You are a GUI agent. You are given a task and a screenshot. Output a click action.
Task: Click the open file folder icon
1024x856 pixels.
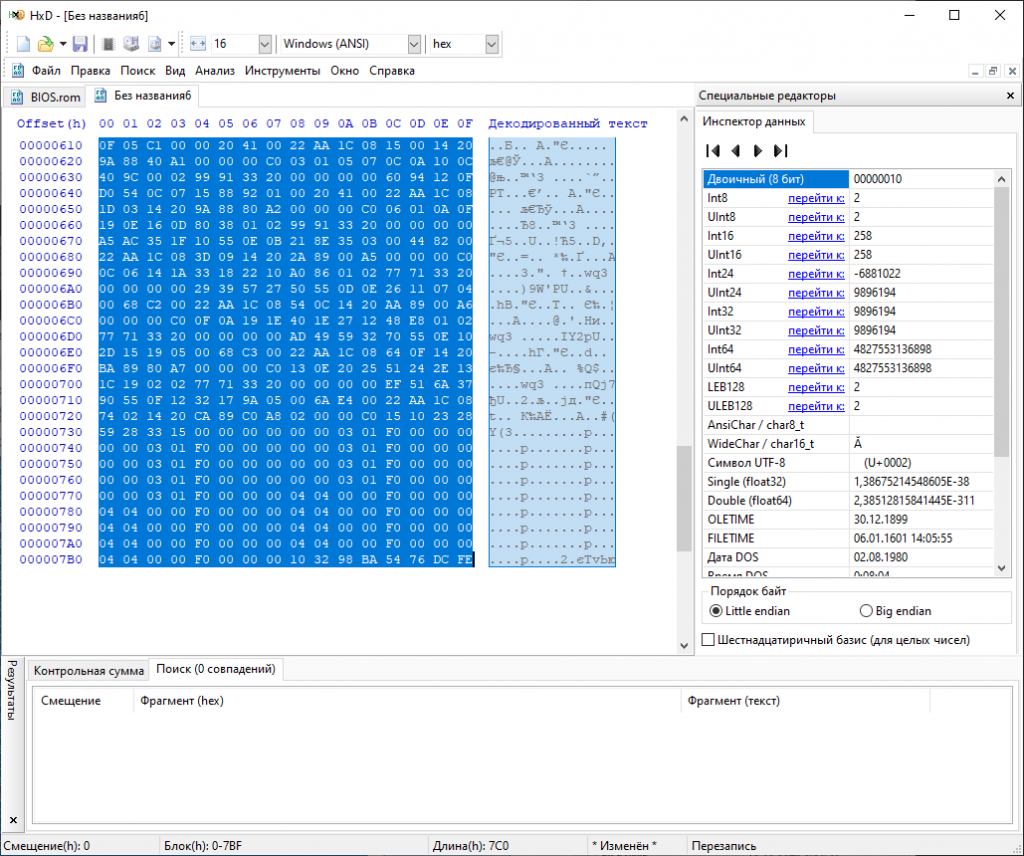click(45, 44)
